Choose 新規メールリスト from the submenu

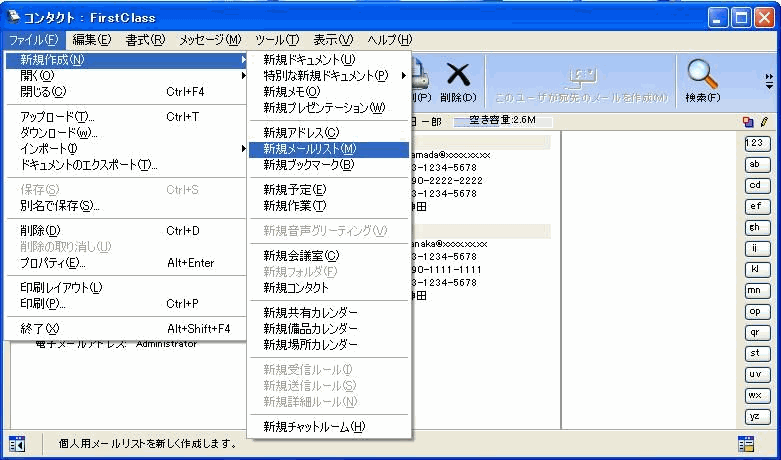coord(309,149)
